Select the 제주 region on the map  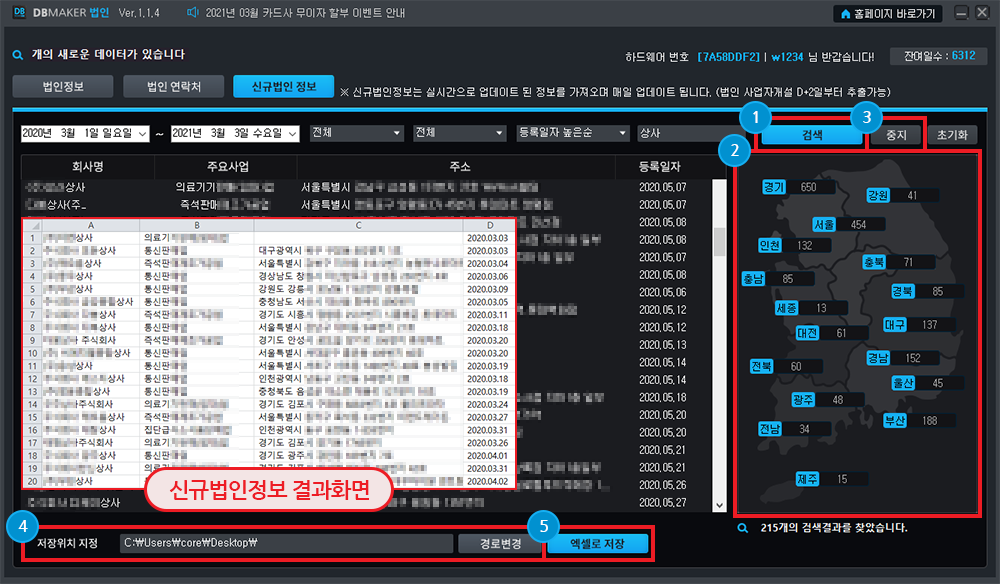807,479
